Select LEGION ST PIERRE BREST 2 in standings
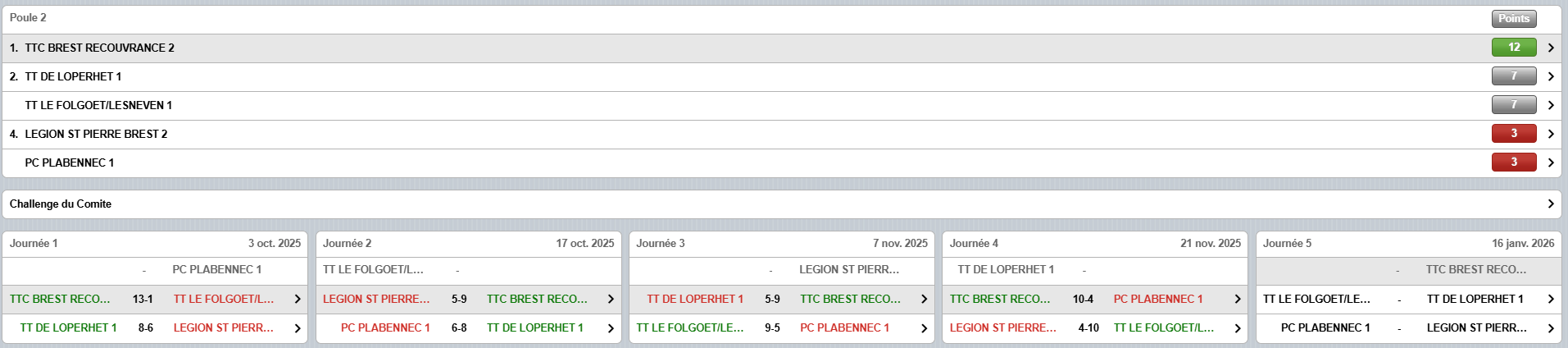 (96, 134)
